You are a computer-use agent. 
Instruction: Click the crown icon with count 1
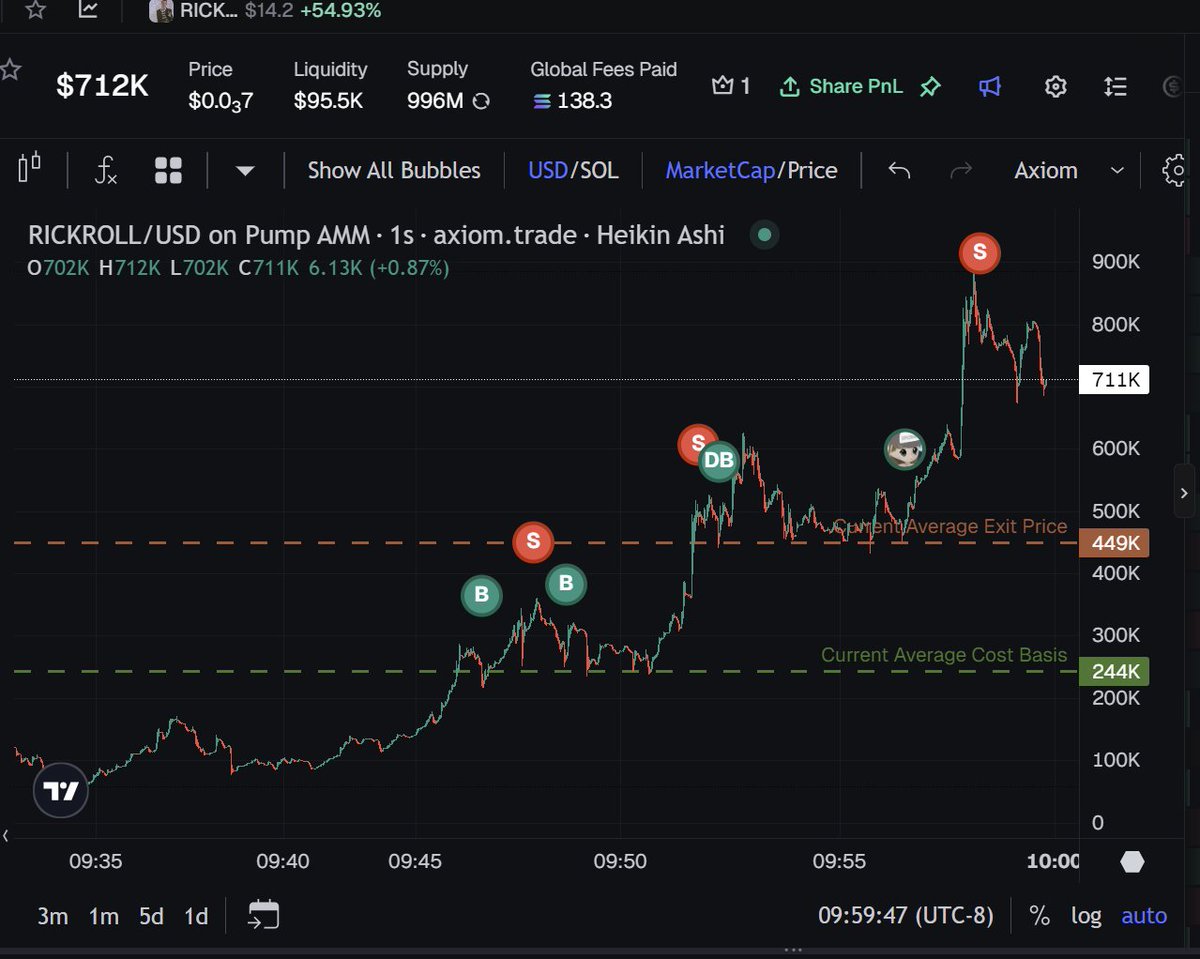coord(731,86)
